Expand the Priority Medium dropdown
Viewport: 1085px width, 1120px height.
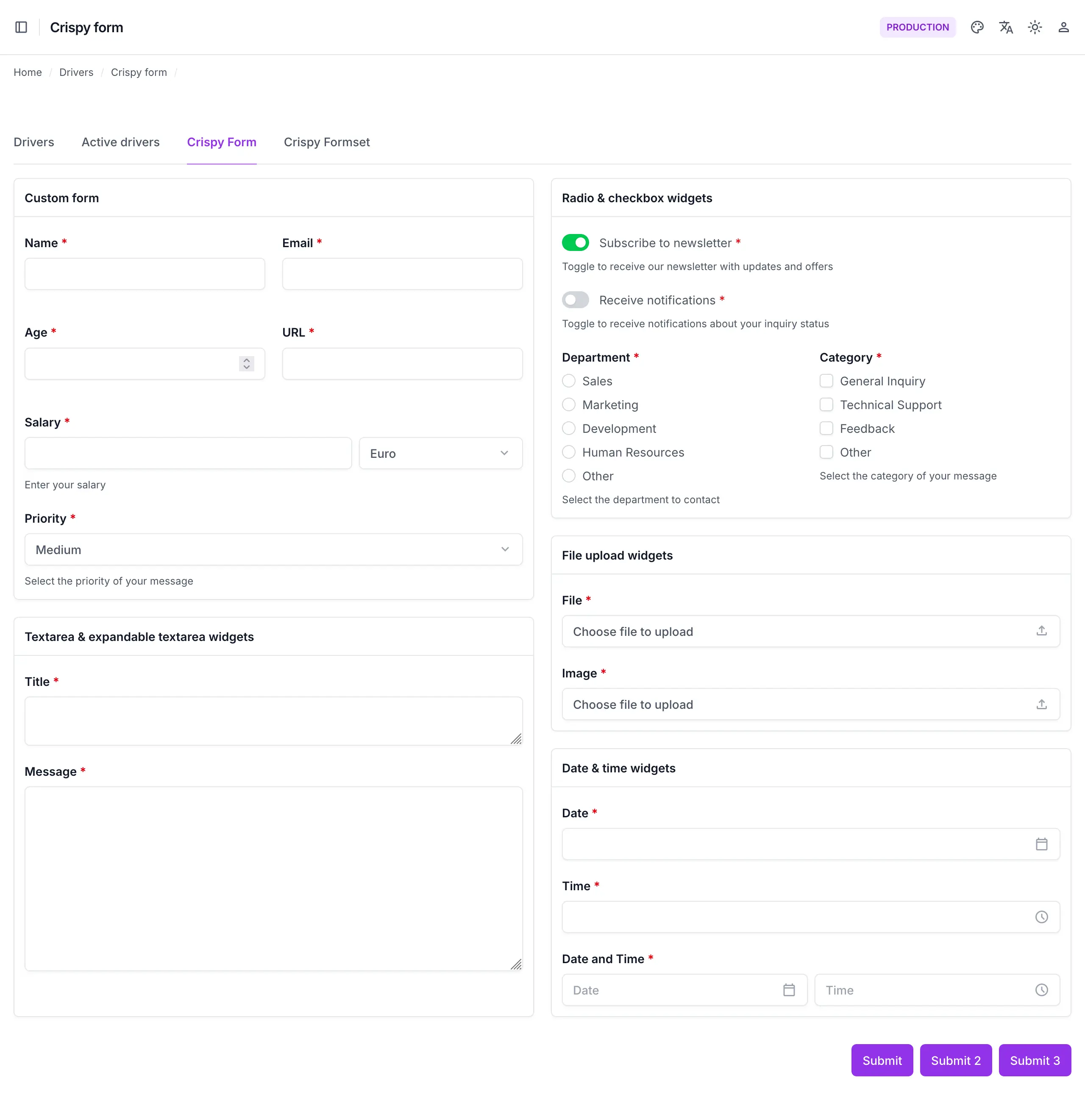point(274,550)
